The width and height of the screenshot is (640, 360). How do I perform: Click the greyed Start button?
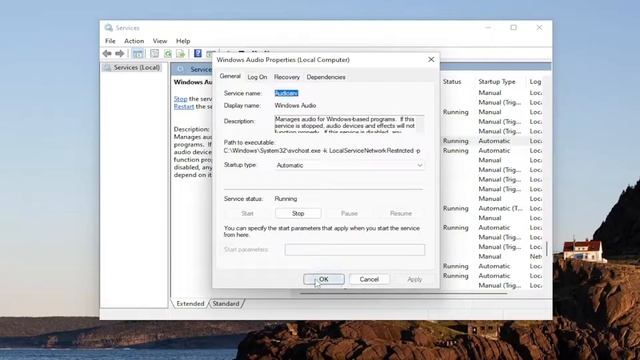247,213
